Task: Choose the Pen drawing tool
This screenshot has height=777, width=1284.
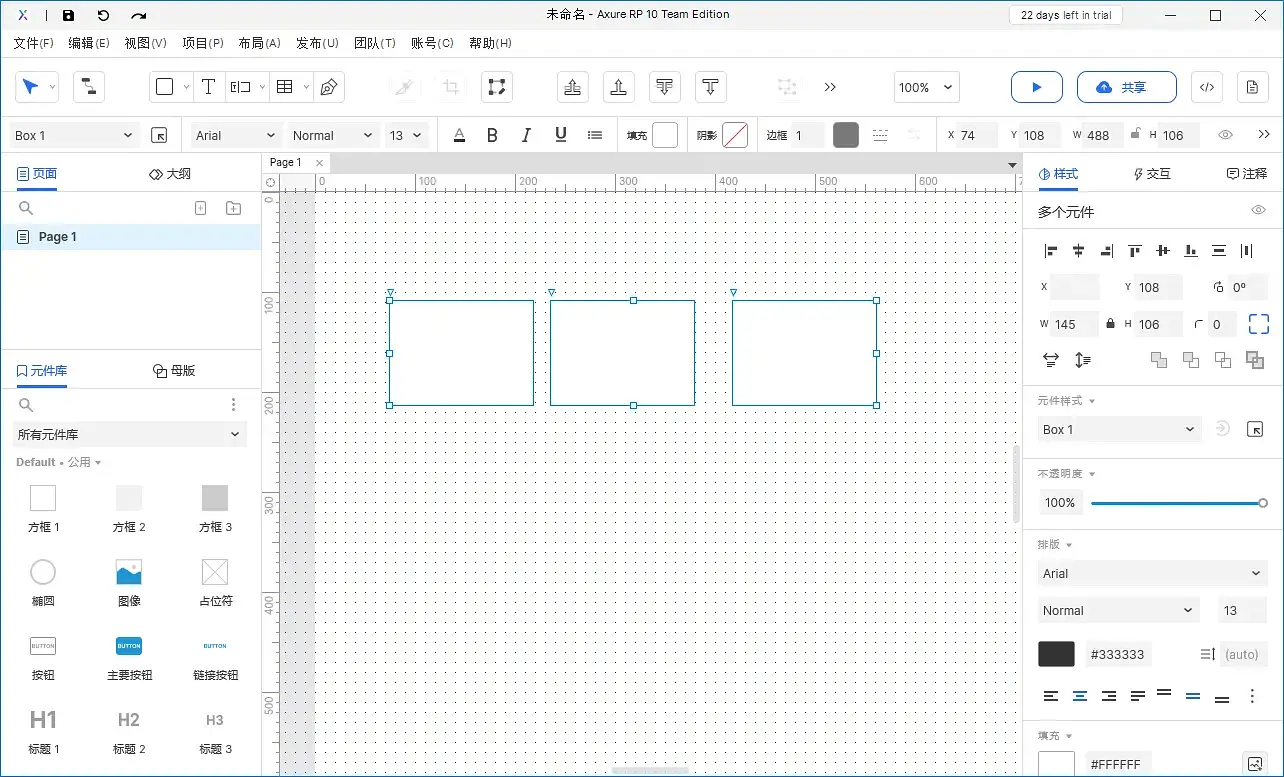Action: (328, 87)
